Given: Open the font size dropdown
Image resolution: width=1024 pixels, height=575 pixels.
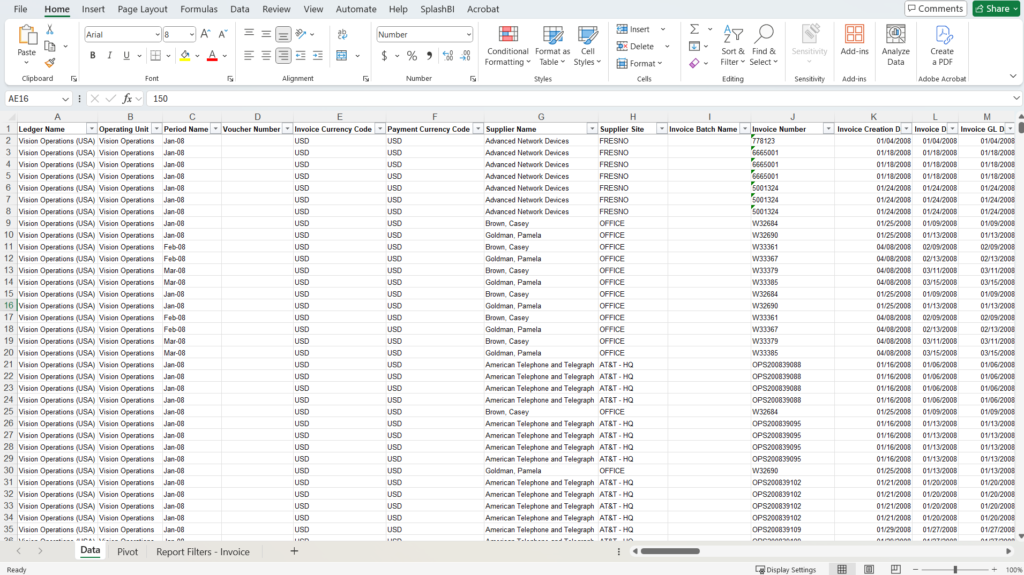Looking at the screenshot, I should pos(191,35).
